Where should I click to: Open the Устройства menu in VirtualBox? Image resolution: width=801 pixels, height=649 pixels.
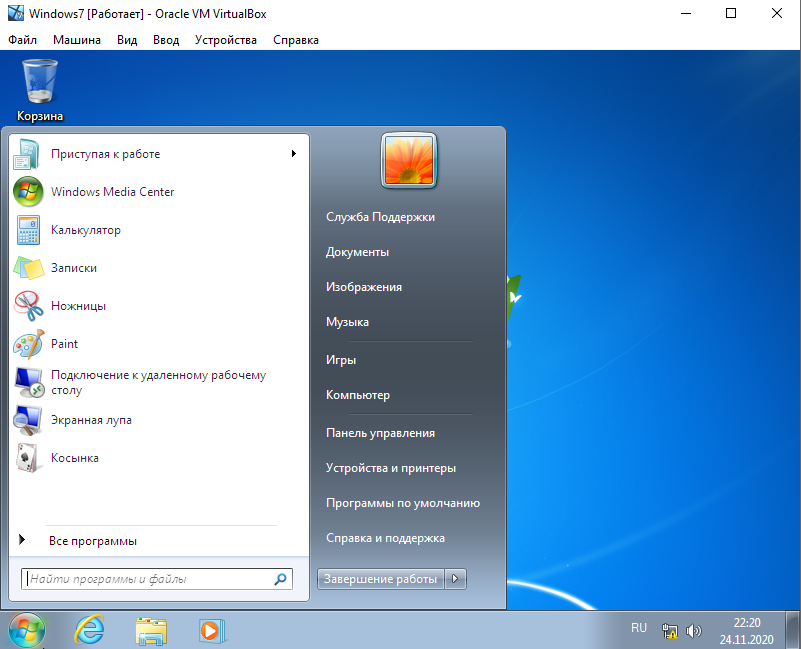[x=226, y=40]
